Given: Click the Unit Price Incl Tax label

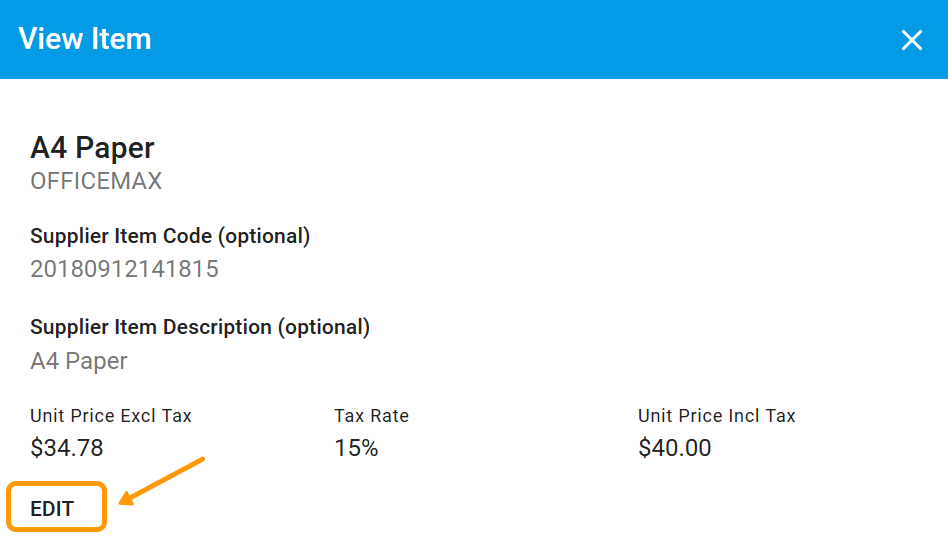Looking at the screenshot, I should pos(717,416).
